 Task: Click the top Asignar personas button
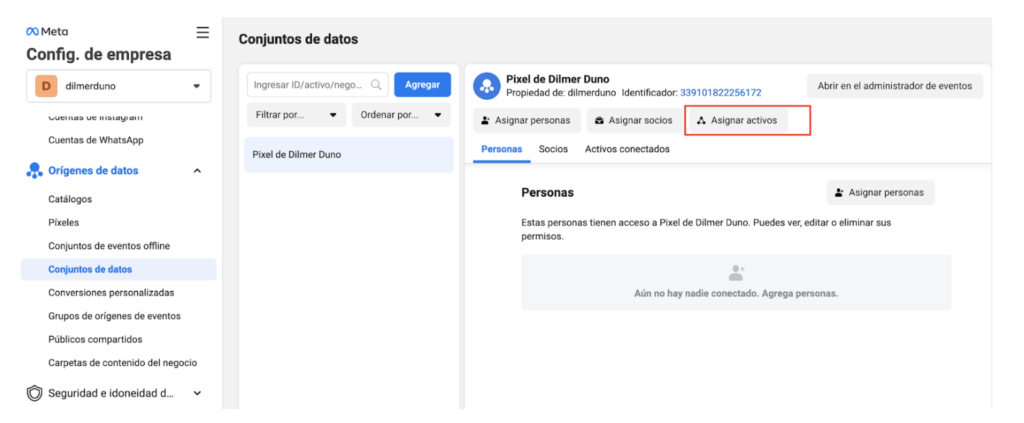coord(526,121)
